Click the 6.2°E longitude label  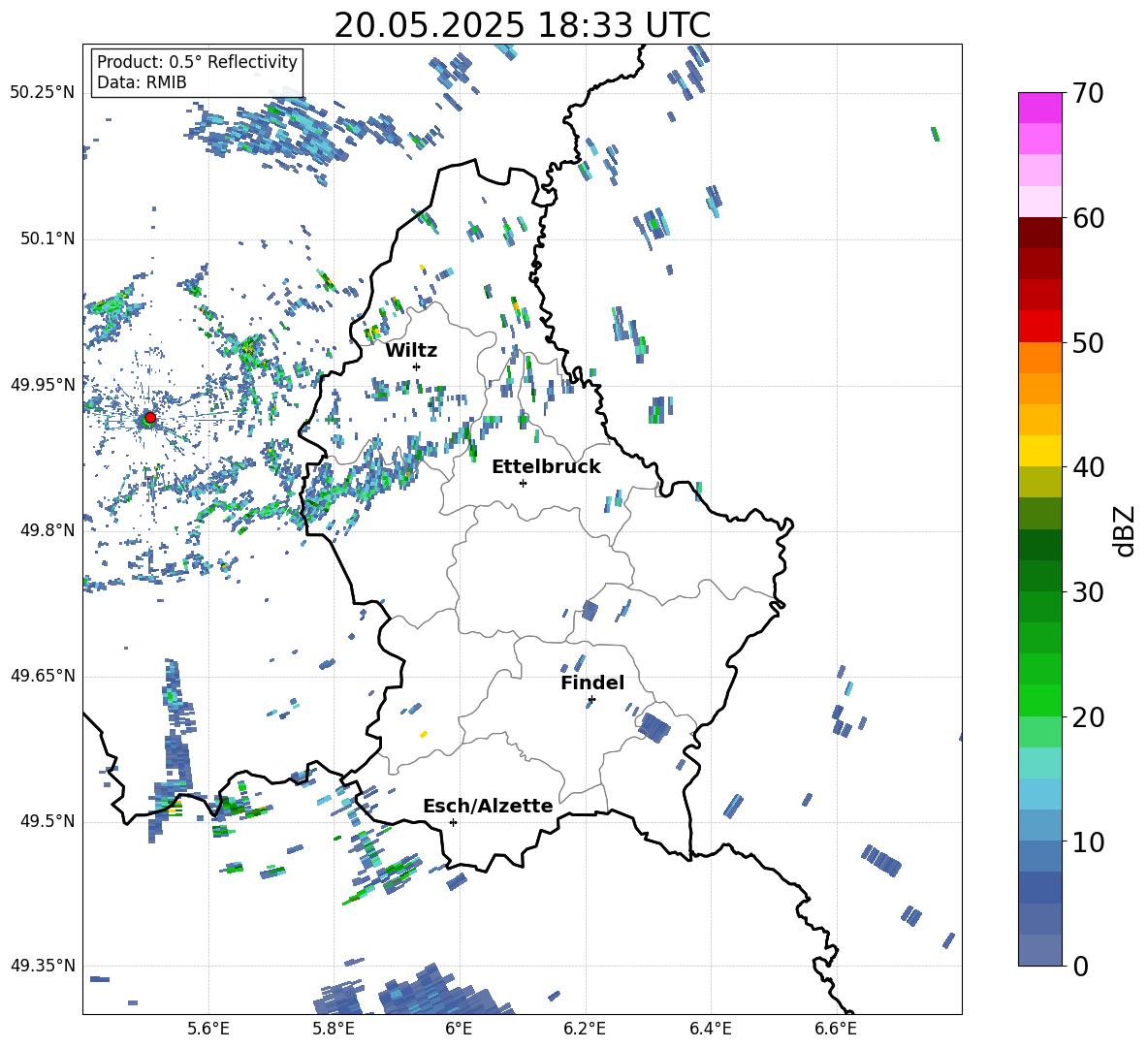click(585, 1029)
